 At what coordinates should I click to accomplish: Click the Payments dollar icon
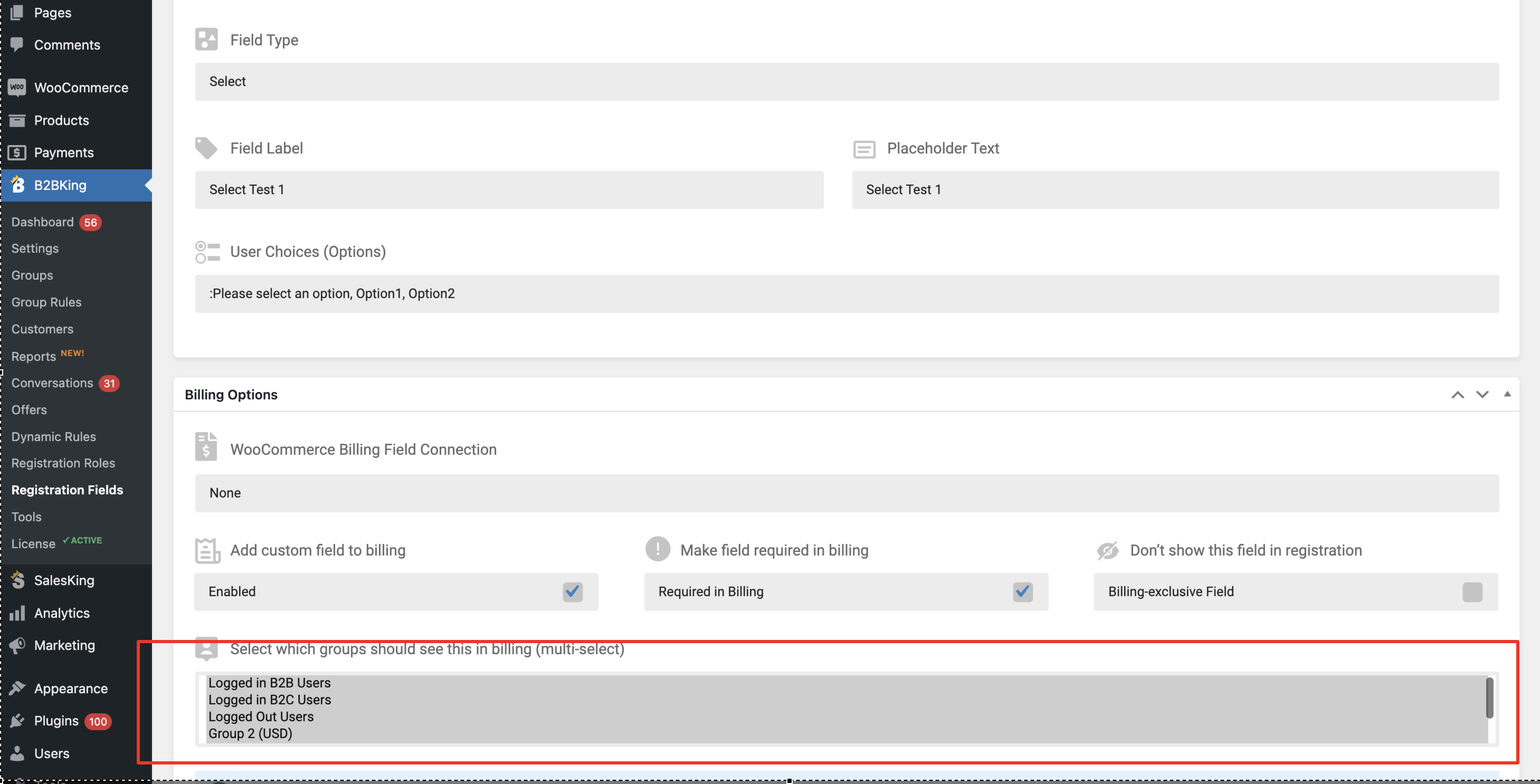[17, 152]
